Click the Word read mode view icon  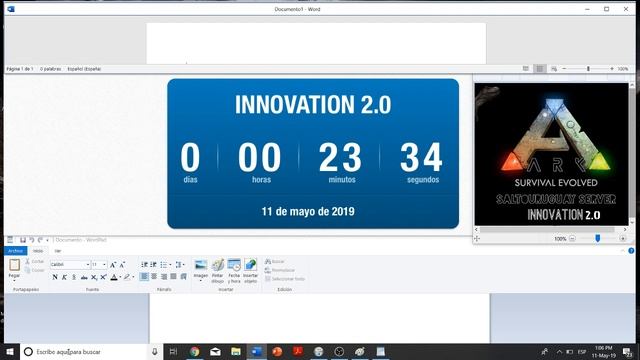pos(526,69)
